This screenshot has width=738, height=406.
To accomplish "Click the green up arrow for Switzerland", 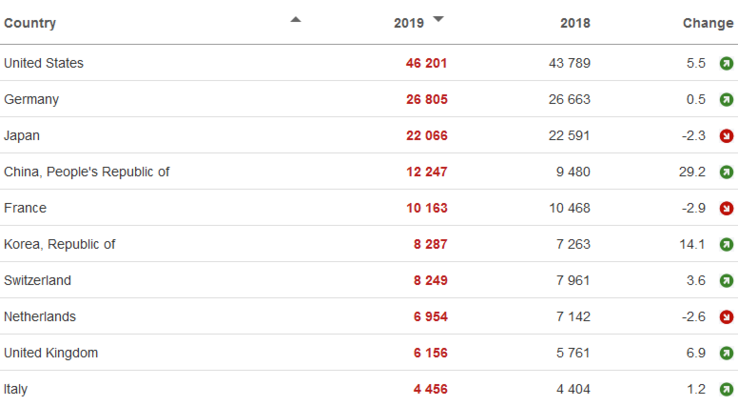I will coord(726,281).
